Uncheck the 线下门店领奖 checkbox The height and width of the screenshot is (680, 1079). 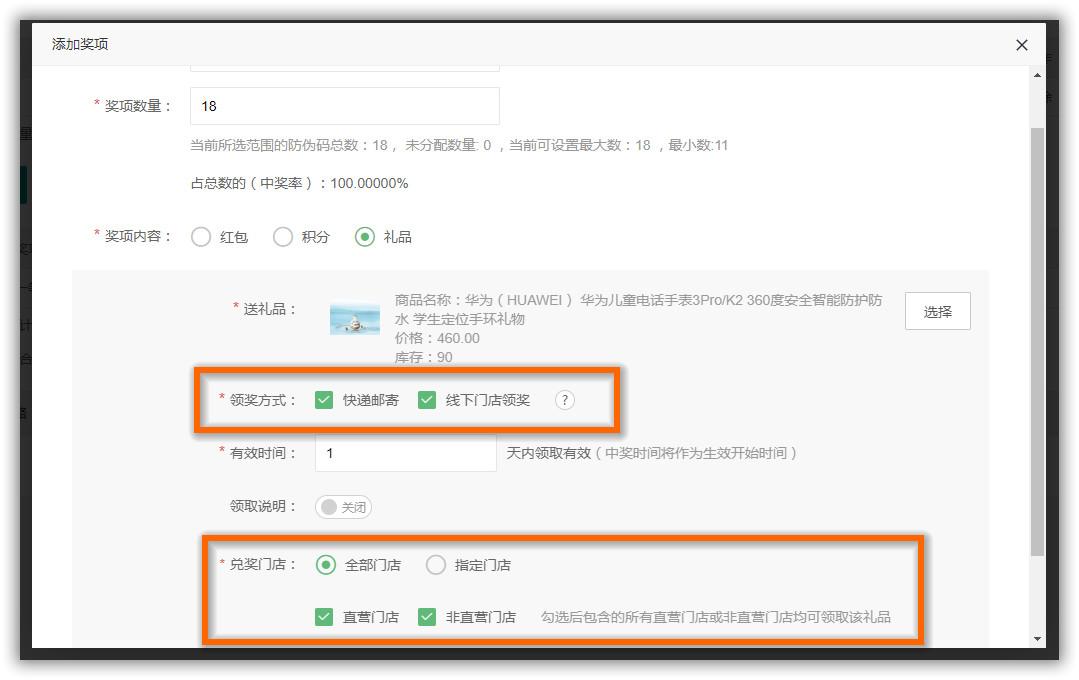click(x=427, y=400)
